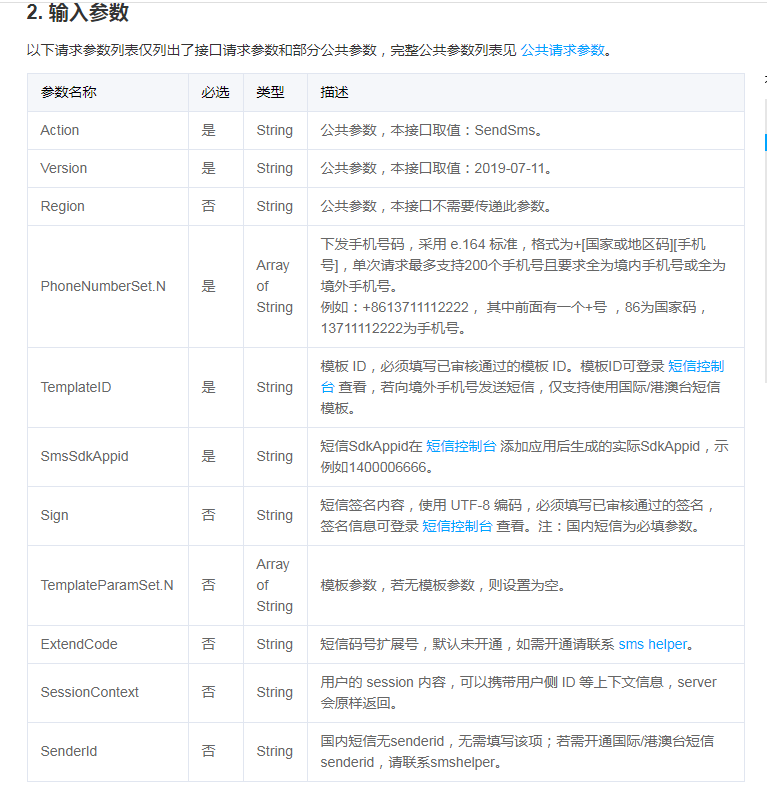This screenshot has width=767, height=800.
Task: Click the example number +8613711112222 text
Action: pos(415,307)
